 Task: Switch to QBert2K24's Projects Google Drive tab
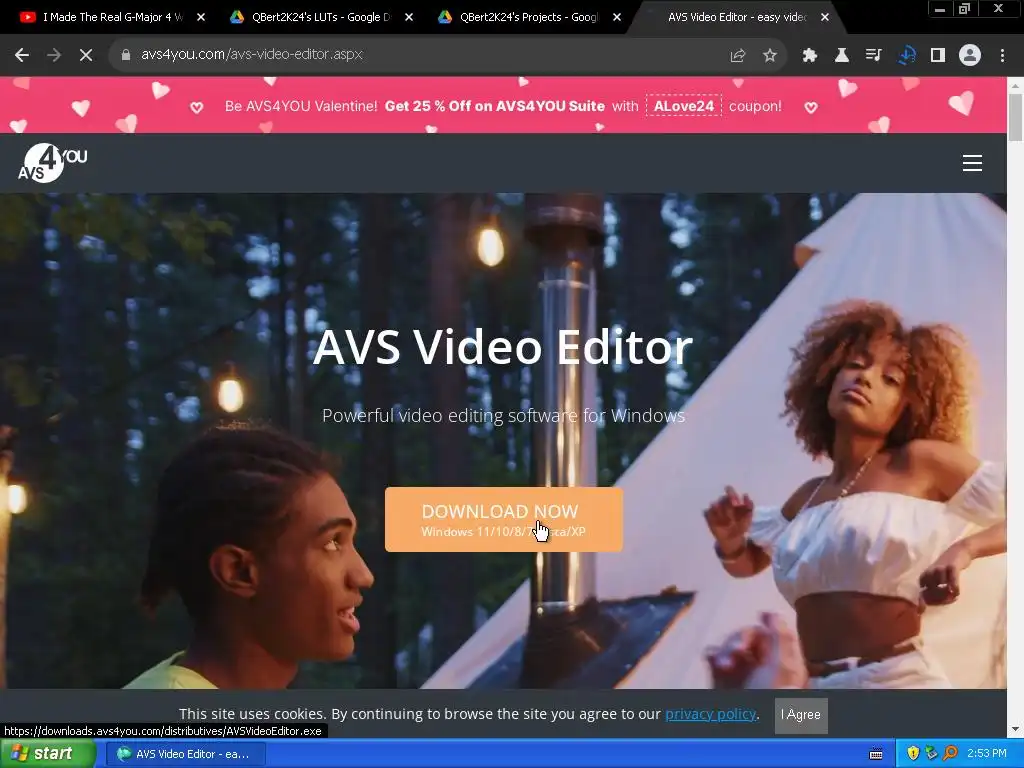pyautogui.click(x=528, y=18)
